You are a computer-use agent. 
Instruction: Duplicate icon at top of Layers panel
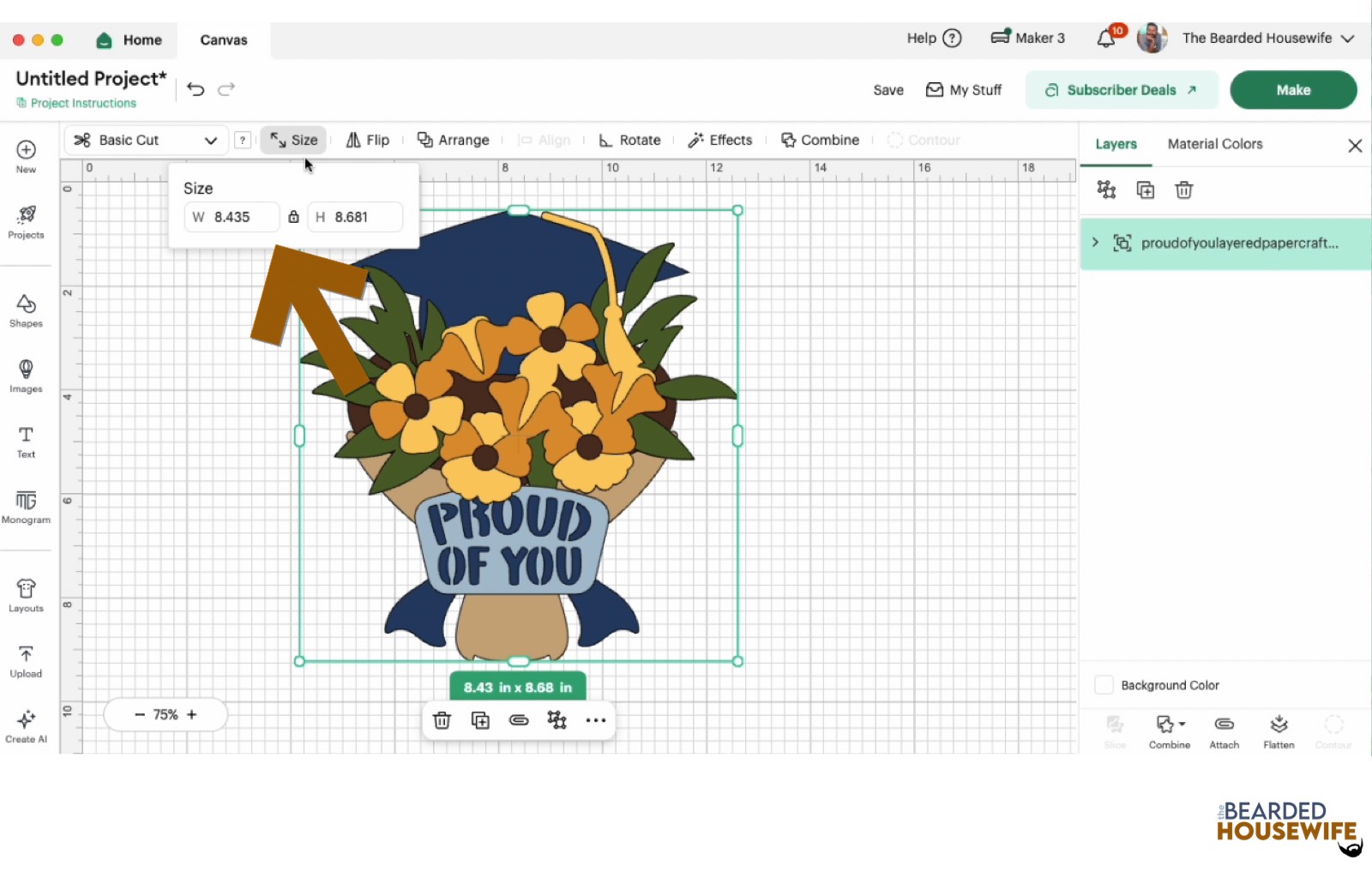pyautogui.click(x=1146, y=189)
